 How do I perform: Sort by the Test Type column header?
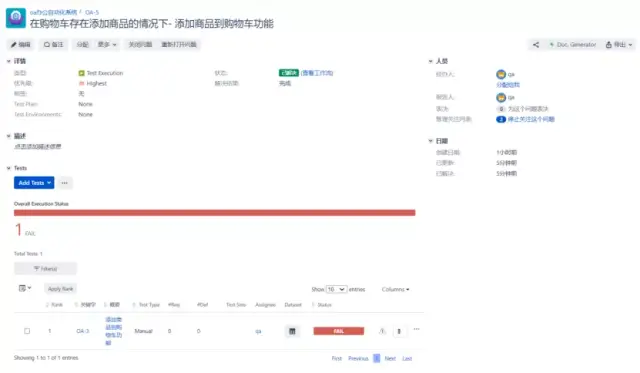149,305
